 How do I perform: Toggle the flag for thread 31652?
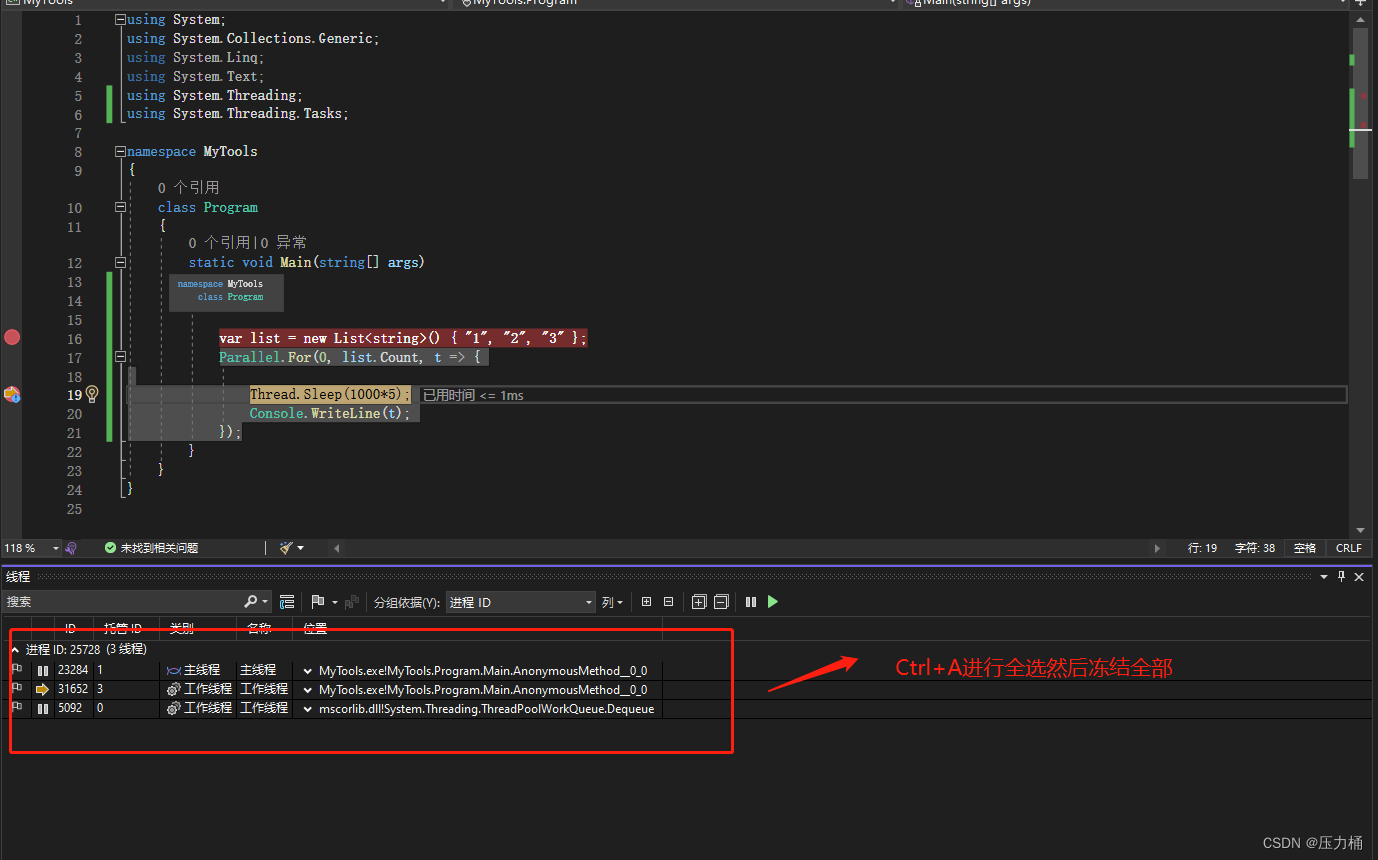coord(16,690)
